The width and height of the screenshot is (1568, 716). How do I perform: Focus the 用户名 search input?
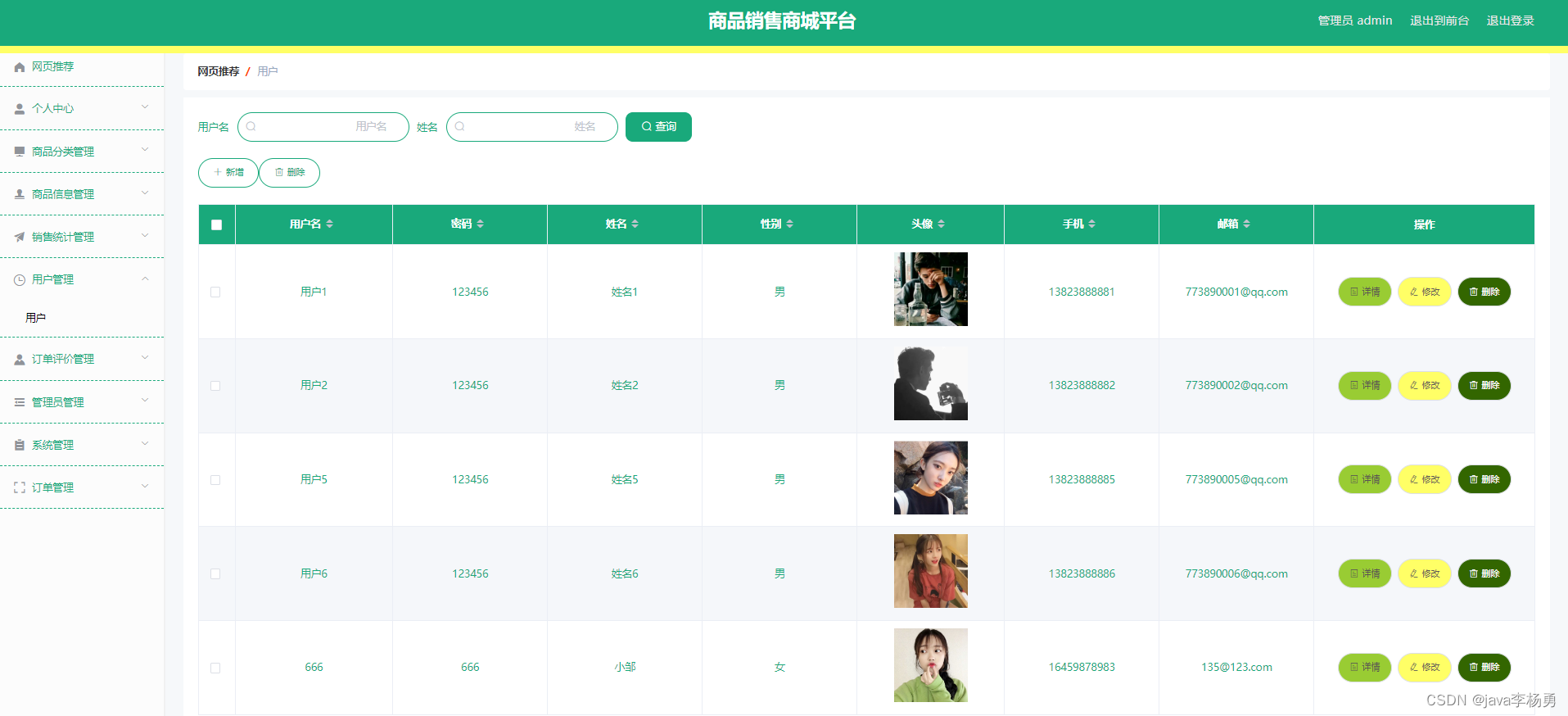pos(323,127)
